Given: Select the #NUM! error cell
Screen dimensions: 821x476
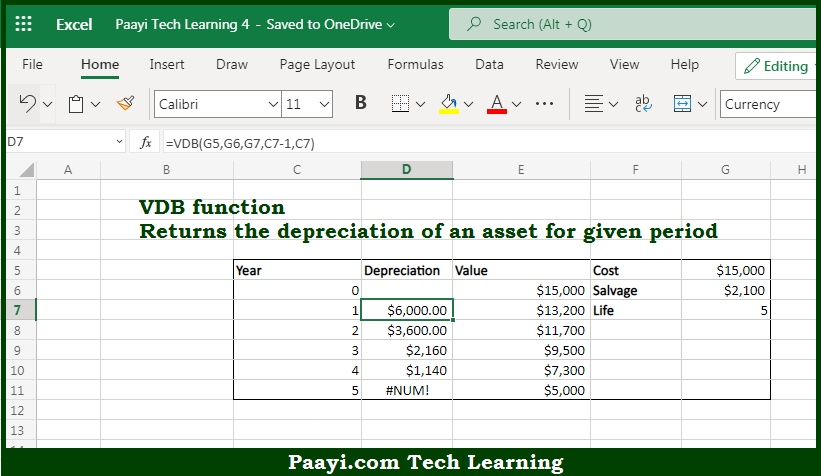Looking at the screenshot, I should pos(407,390).
